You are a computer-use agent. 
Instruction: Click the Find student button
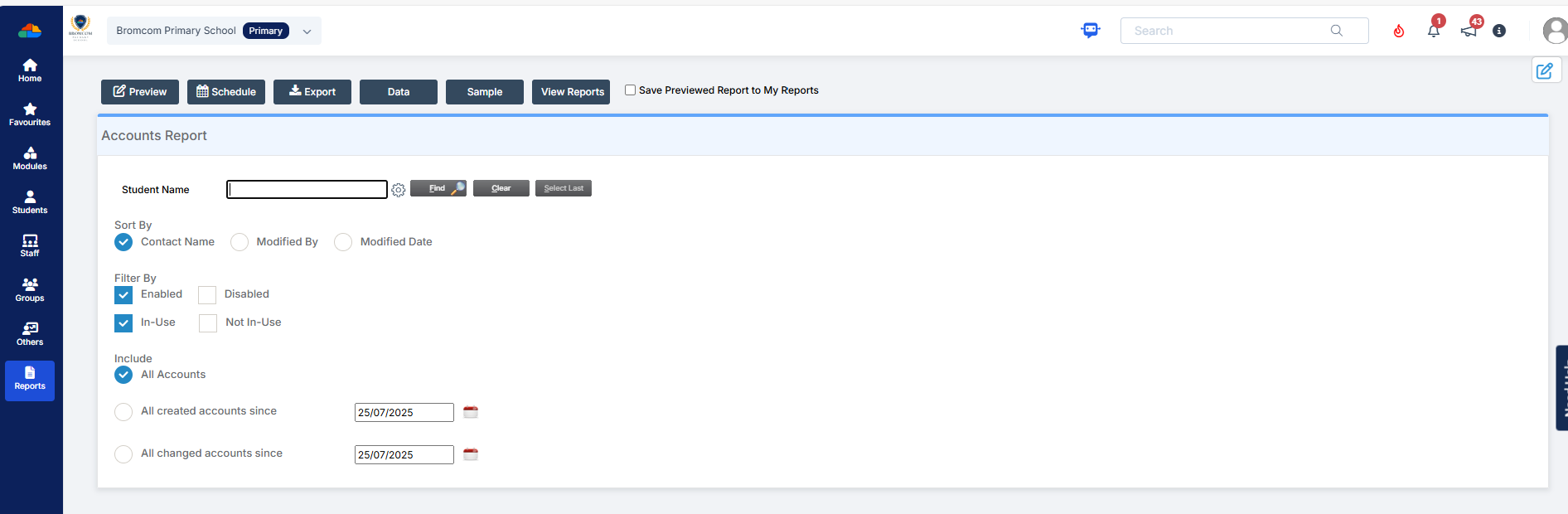tap(438, 188)
